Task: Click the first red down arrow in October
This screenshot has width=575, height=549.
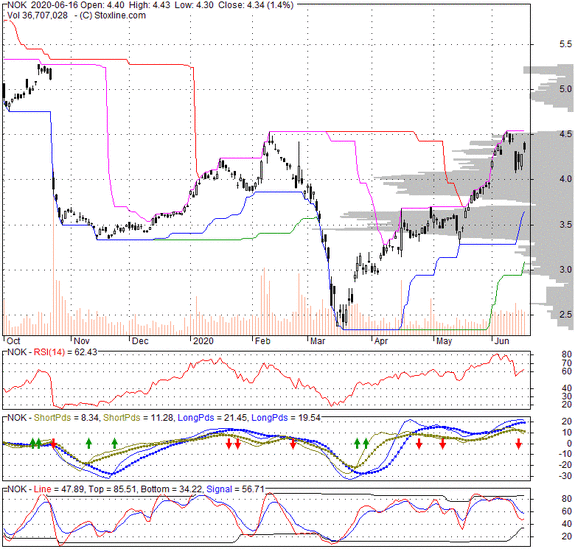Action: tap(53, 444)
